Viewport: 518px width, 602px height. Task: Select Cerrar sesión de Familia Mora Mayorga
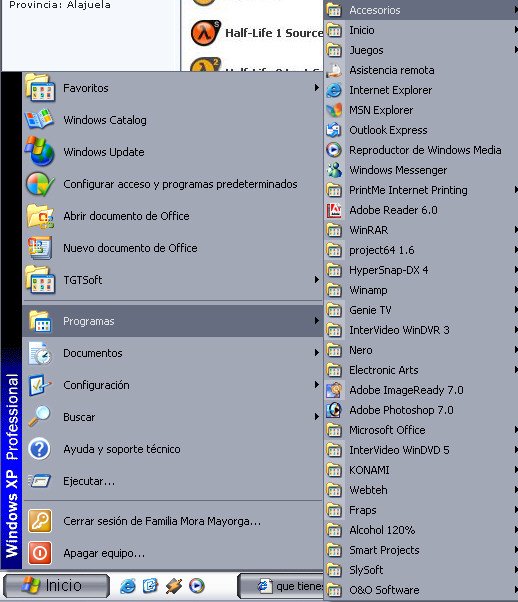[x=173, y=521]
